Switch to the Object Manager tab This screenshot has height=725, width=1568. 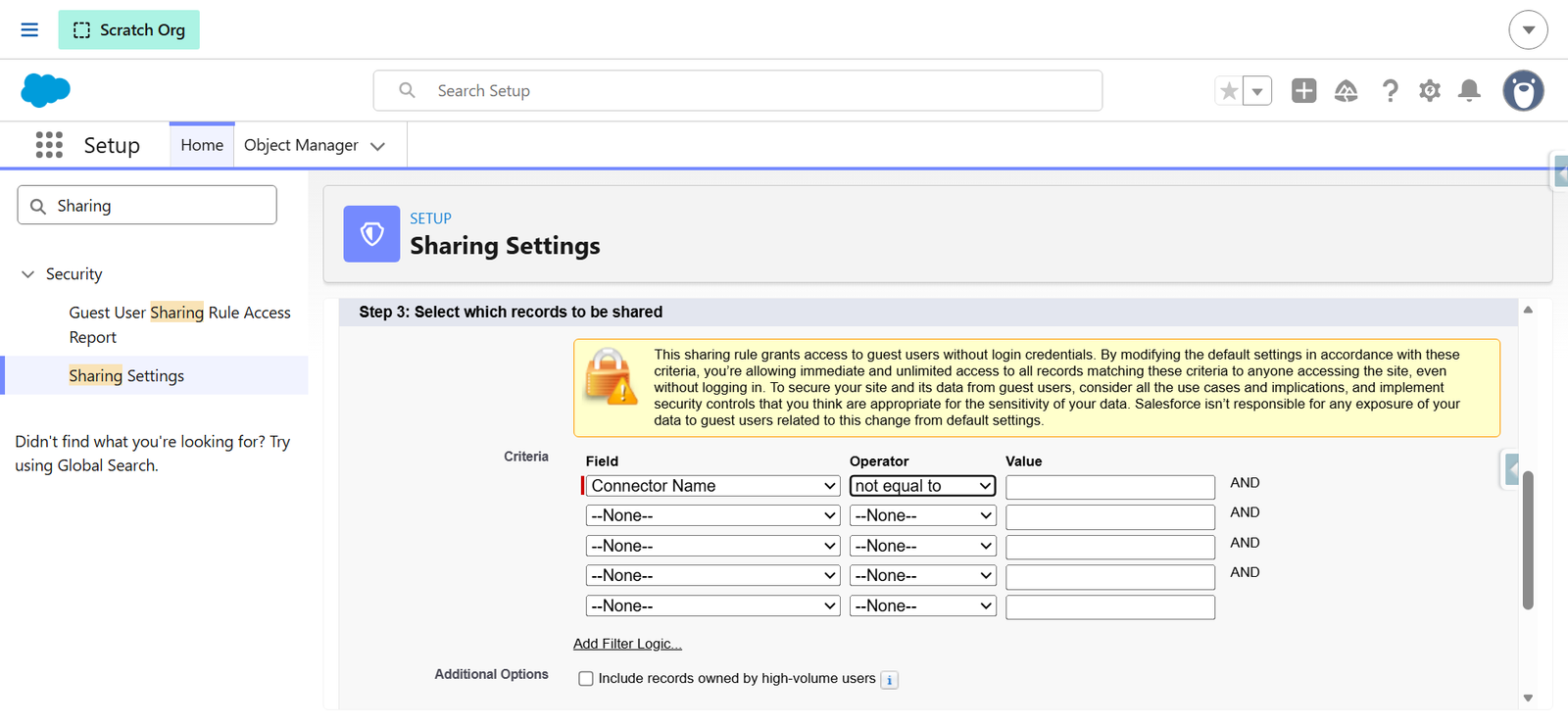pyautogui.click(x=301, y=145)
